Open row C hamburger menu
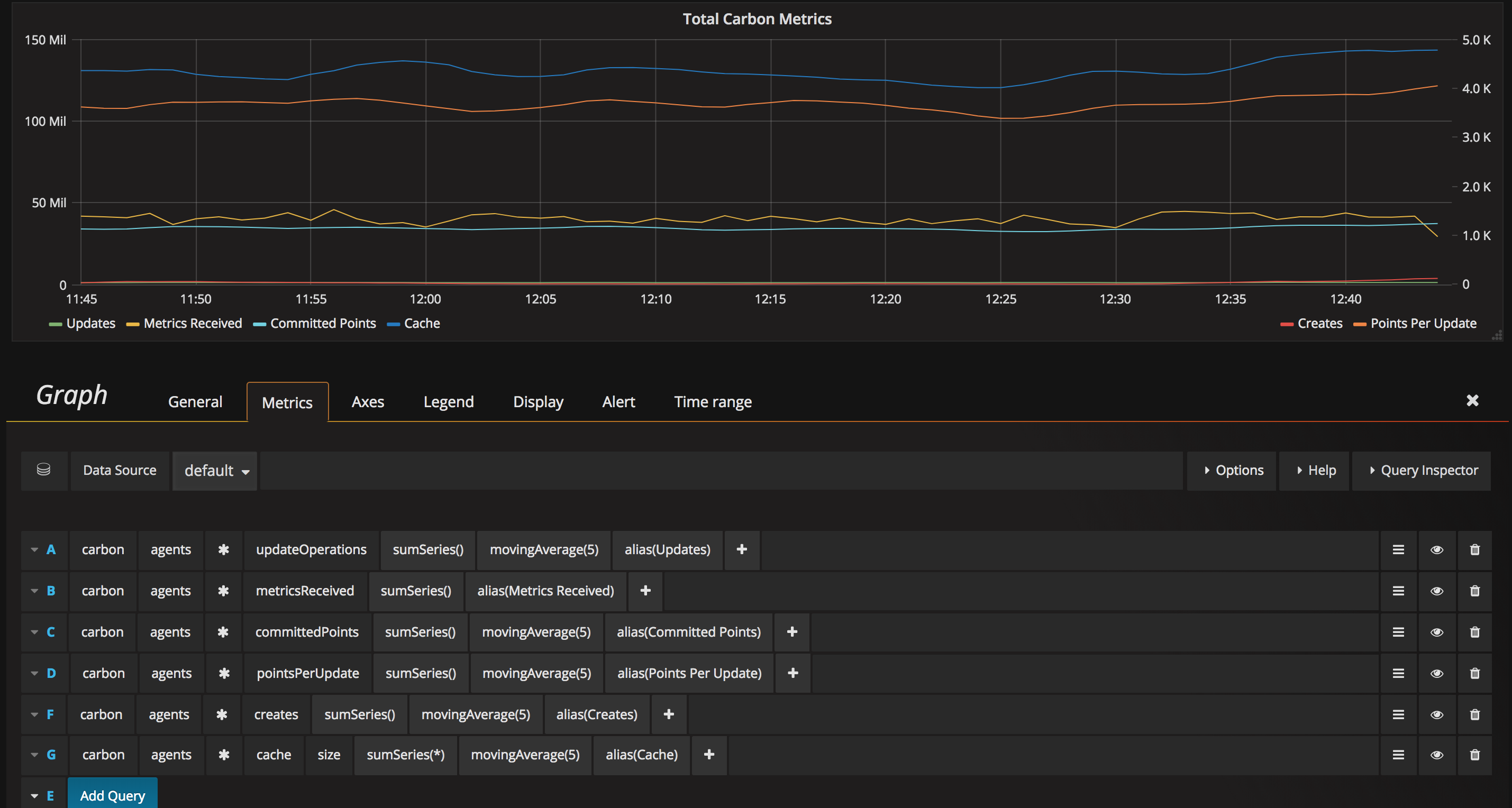 [x=1398, y=632]
